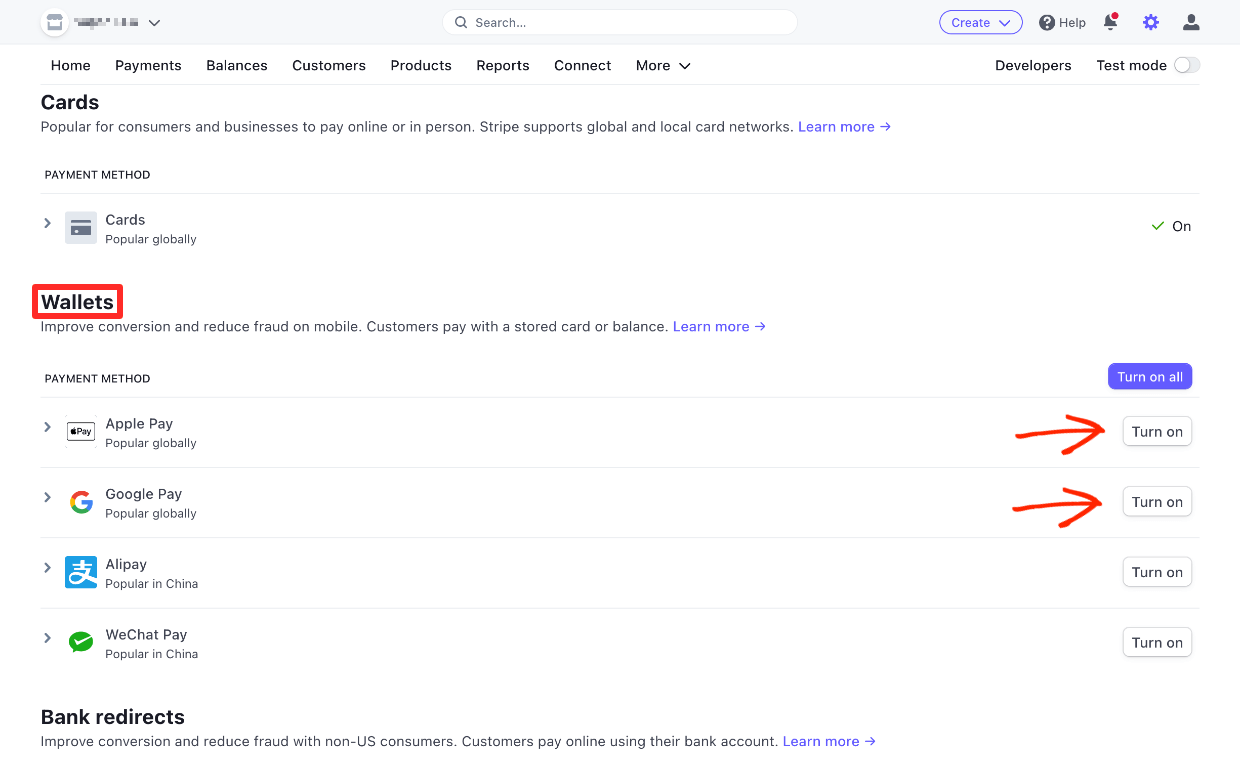
Task: Click the WeChat Pay logo icon
Action: [x=81, y=642]
